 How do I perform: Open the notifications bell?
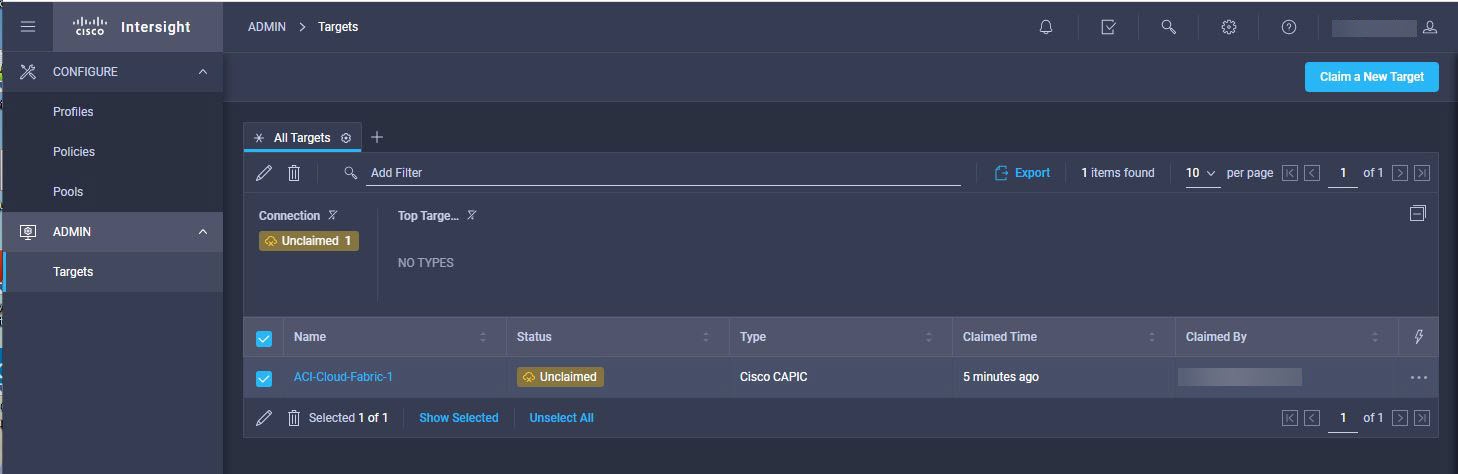[1046, 27]
